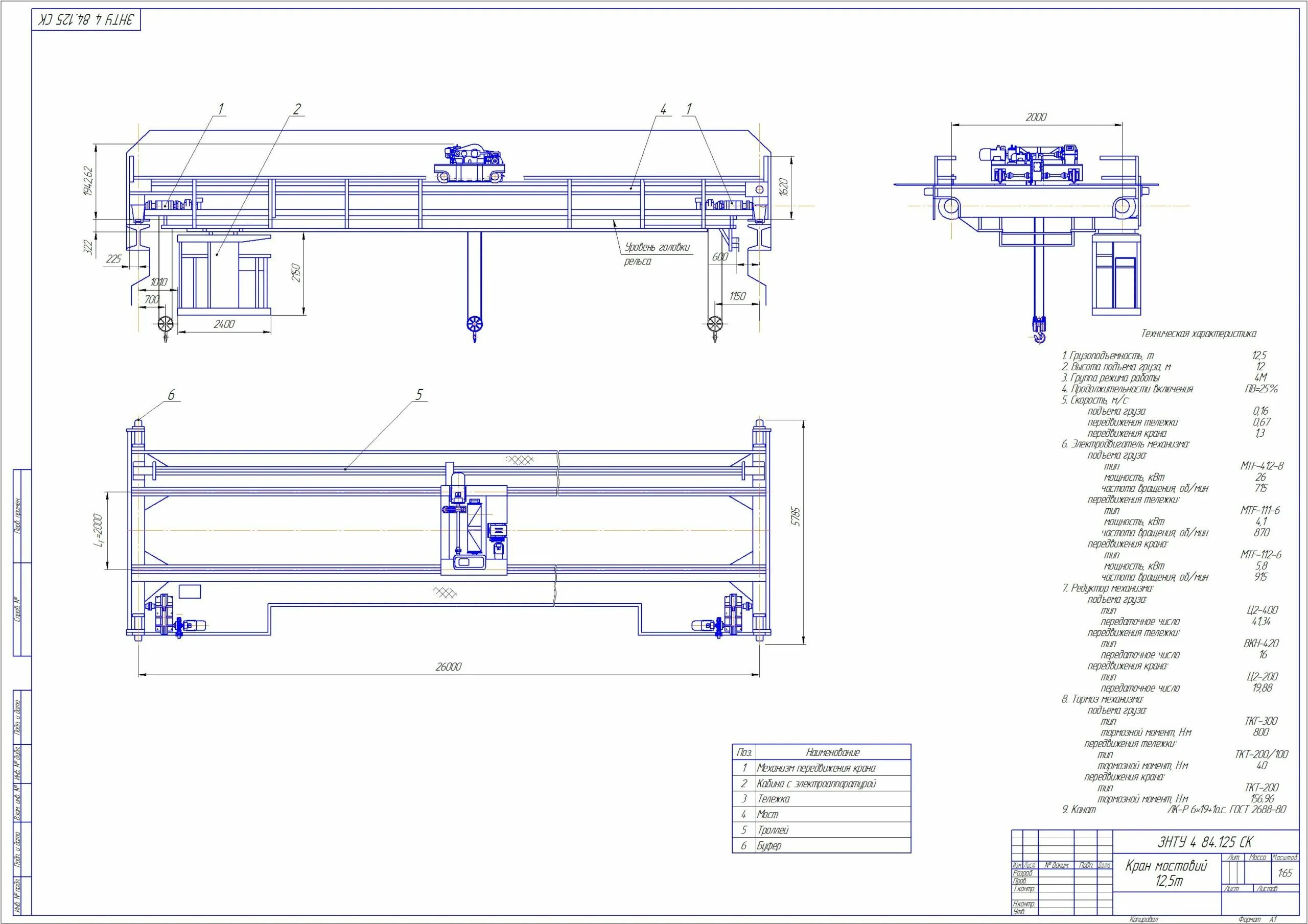Click the 1:65 scale cell in title block
The image size is (1308, 924).
(x=1284, y=873)
